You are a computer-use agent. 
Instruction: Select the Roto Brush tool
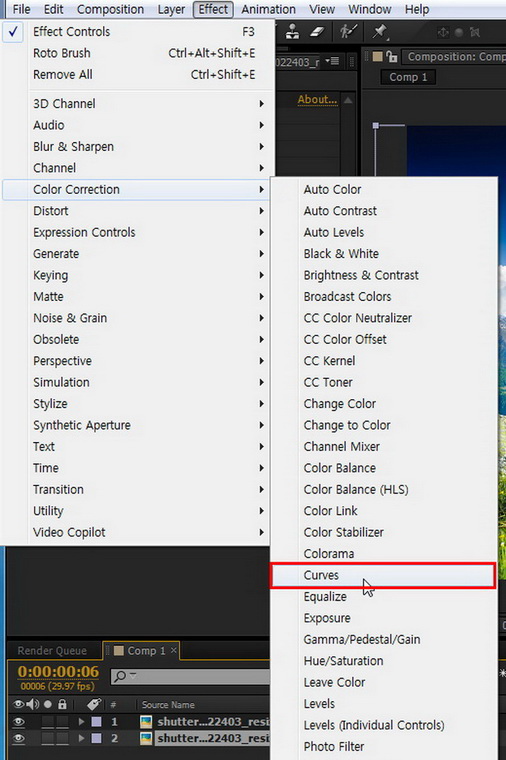click(x=348, y=32)
